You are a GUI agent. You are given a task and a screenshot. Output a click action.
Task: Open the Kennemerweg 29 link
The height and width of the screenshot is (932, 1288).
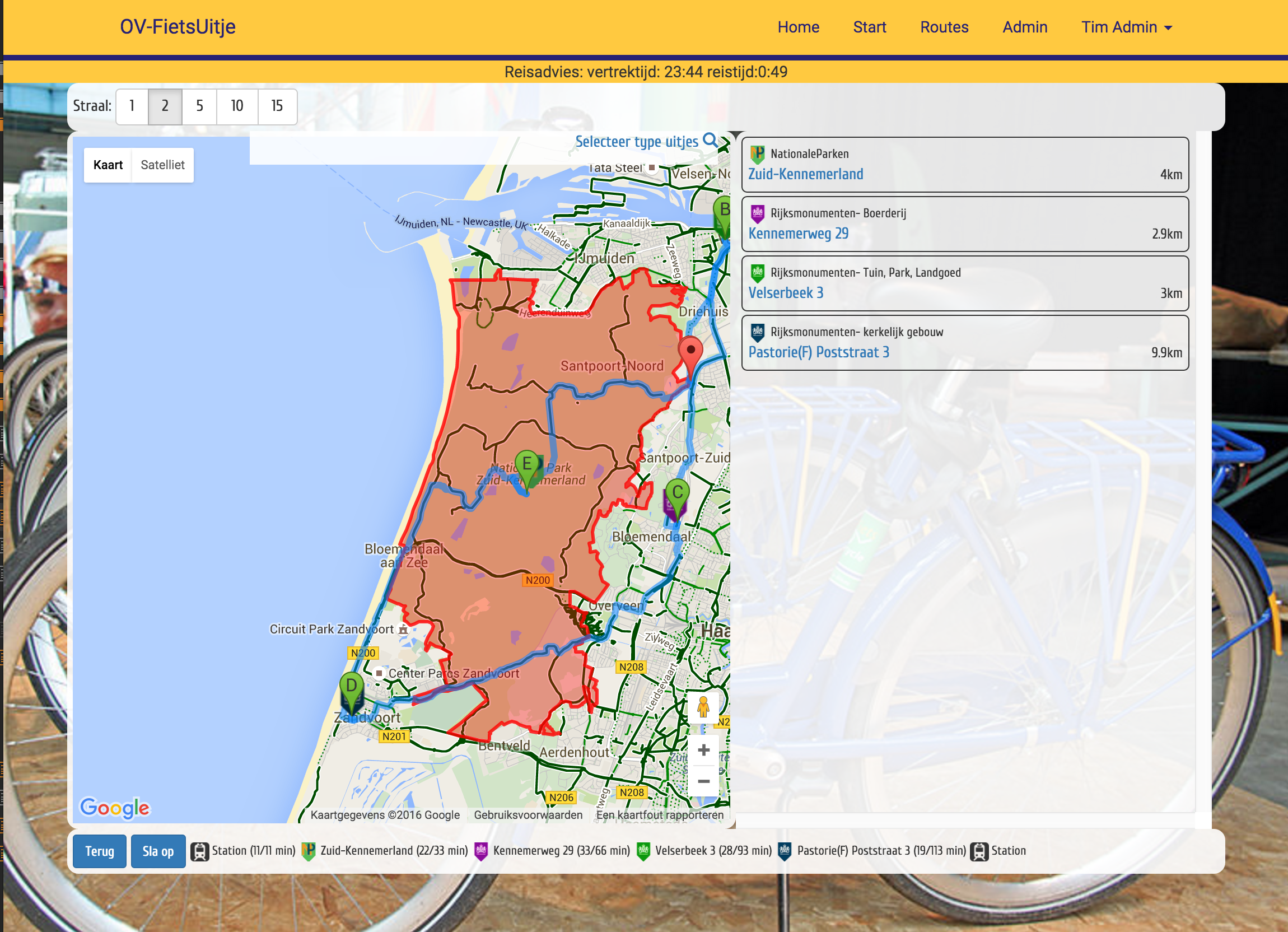pyautogui.click(x=798, y=234)
